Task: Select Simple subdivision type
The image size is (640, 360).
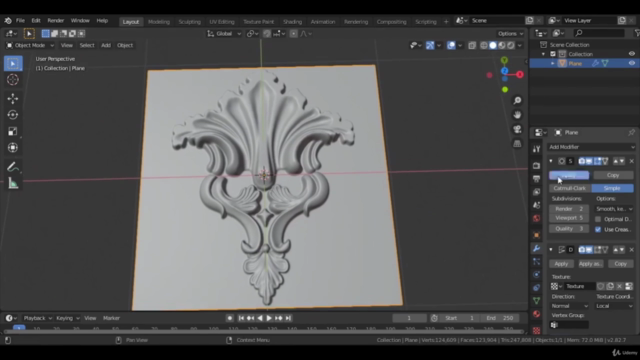Action: pos(612,188)
